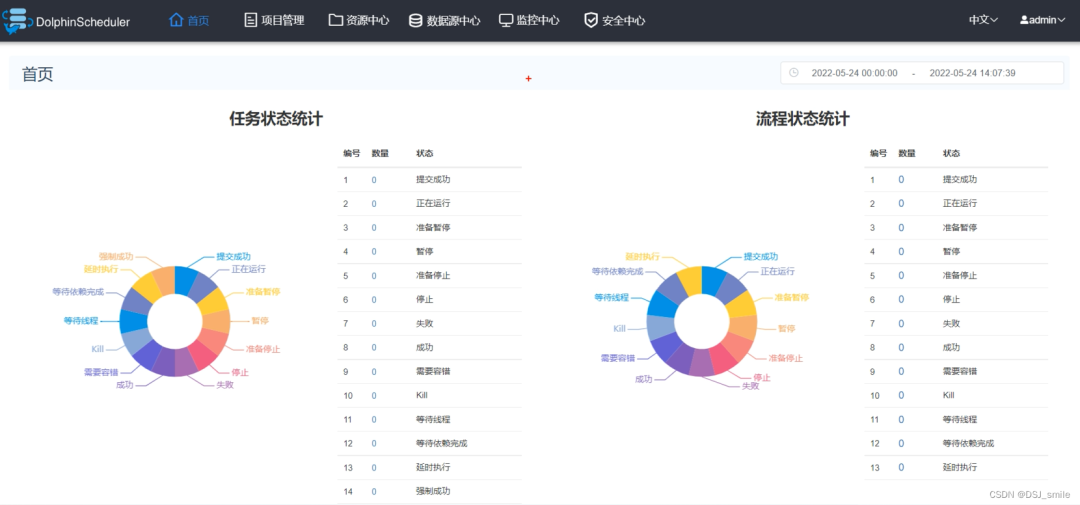Click 状态 column header in process table
This screenshot has width=1080, height=505.
952,153
